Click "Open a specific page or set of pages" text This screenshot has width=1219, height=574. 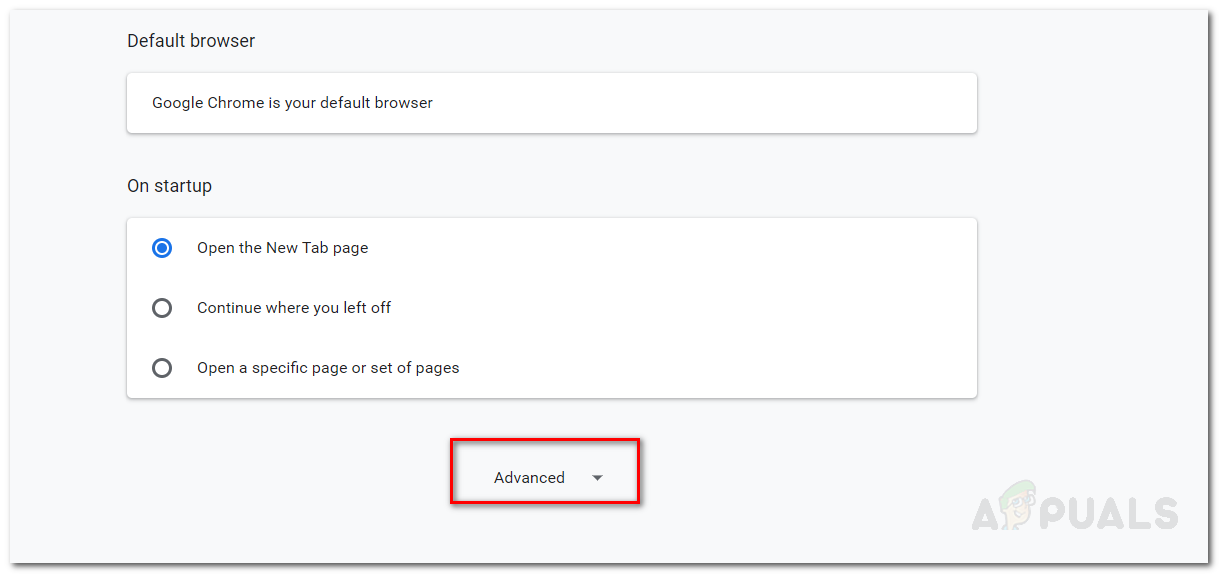328,368
